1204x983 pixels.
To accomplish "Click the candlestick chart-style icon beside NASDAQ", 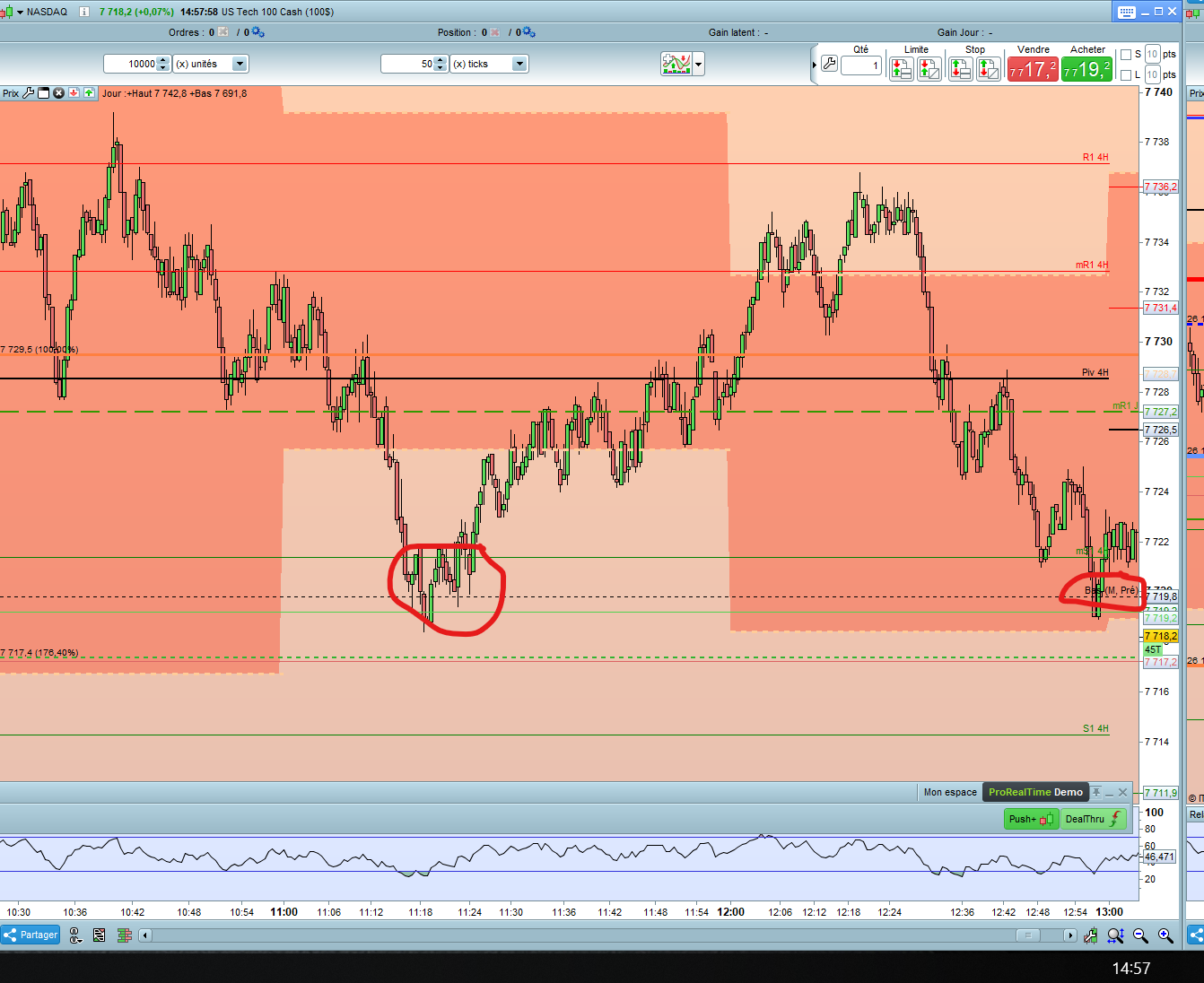I will 7,12.
